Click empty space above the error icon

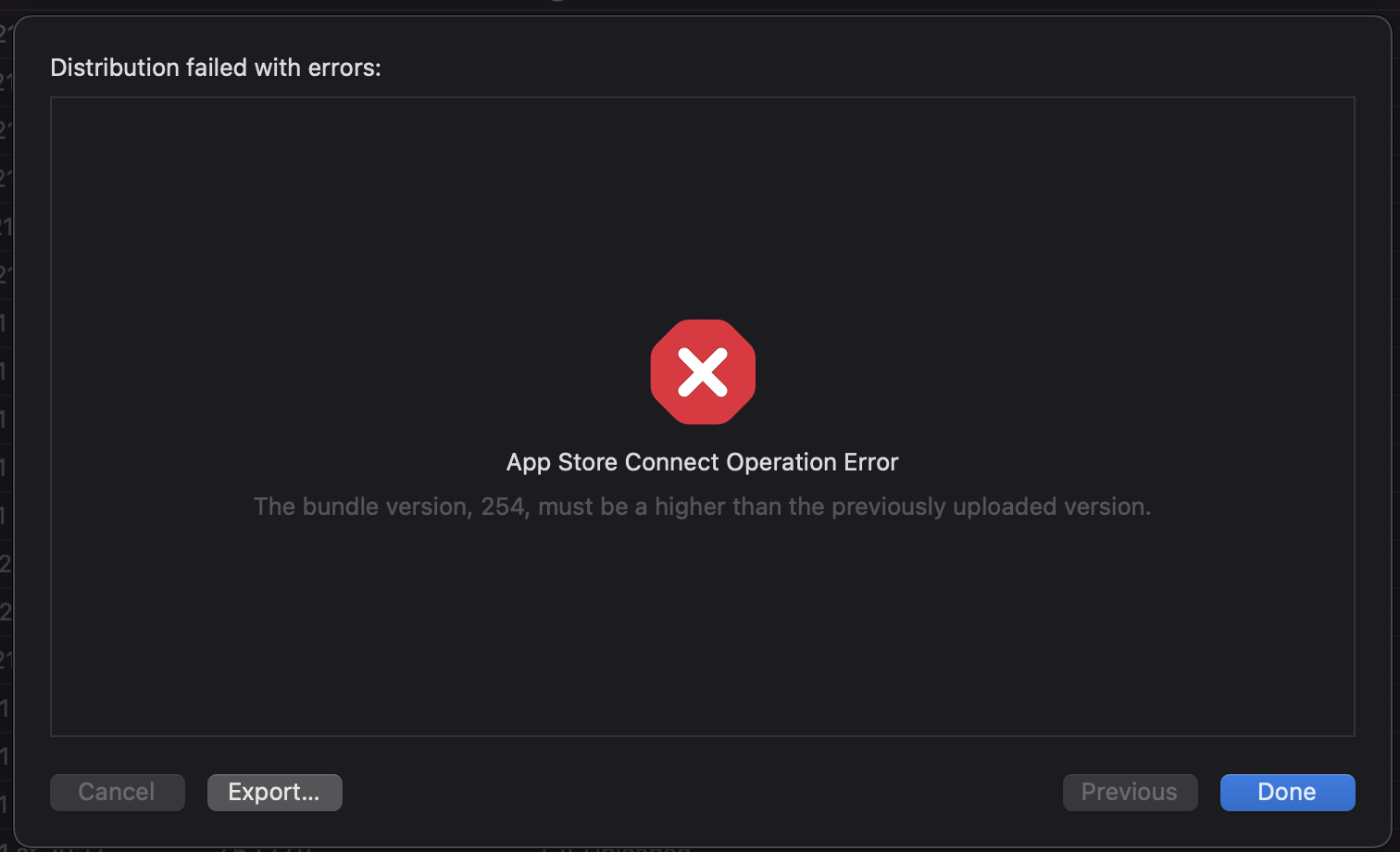pyautogui.click(x=702, y=204)
